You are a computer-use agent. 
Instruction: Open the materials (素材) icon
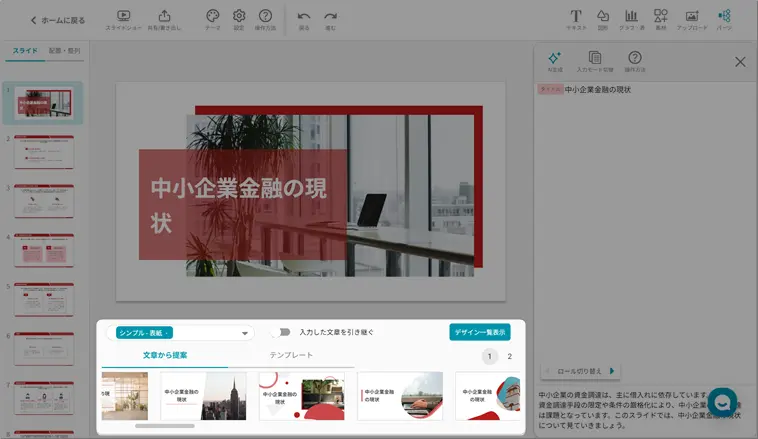(660, 20)
